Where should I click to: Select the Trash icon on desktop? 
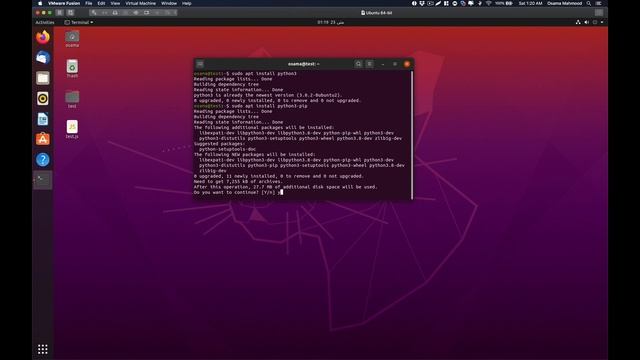(x=72, y=69)
